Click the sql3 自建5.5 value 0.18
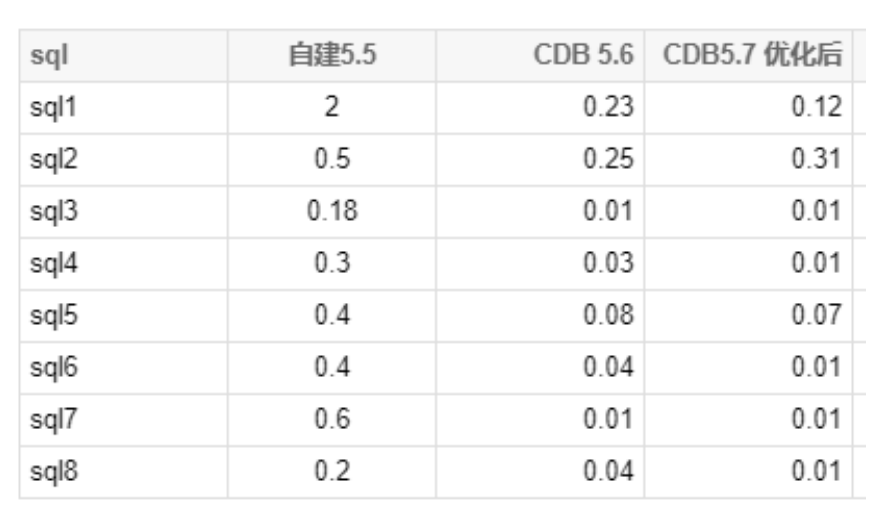 332,211
